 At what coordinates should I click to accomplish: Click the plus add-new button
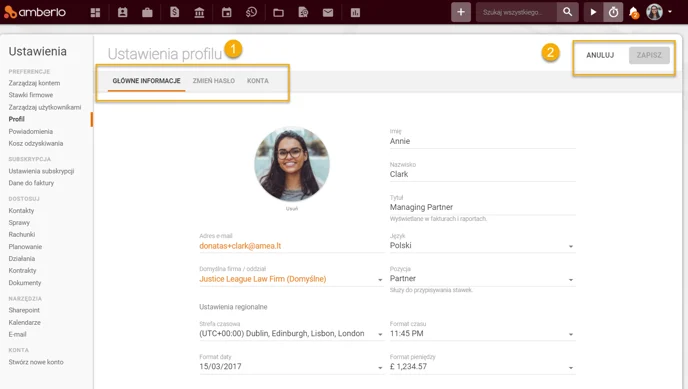click(461, 12)
